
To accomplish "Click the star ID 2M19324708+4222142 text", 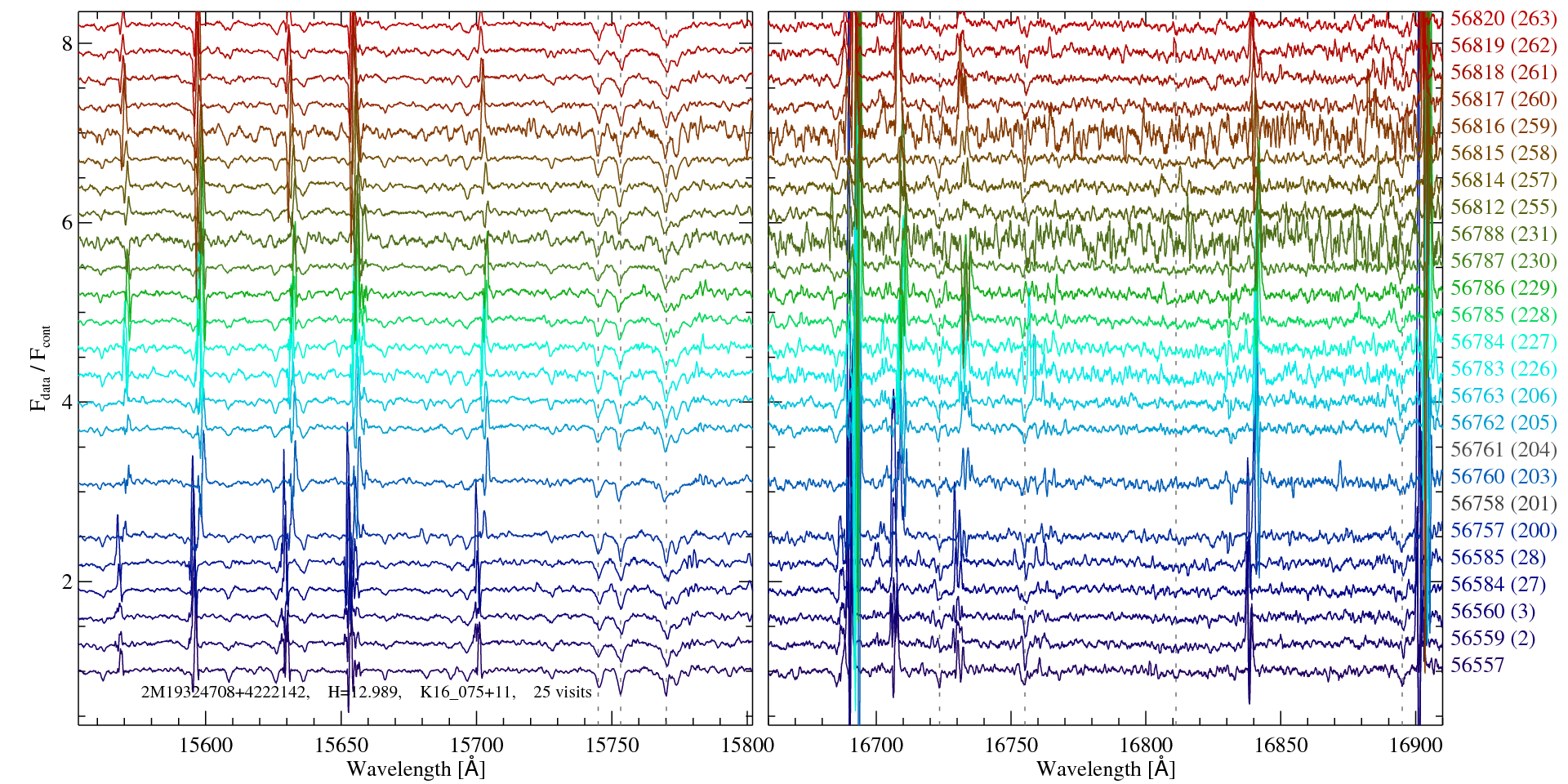I will pos(225,693).
